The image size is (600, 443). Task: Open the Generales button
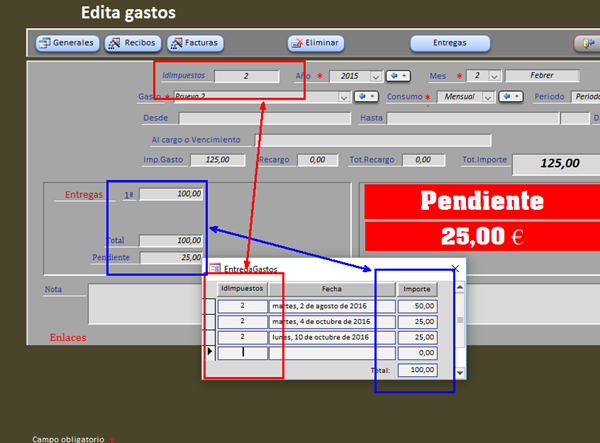coord(67,43)
